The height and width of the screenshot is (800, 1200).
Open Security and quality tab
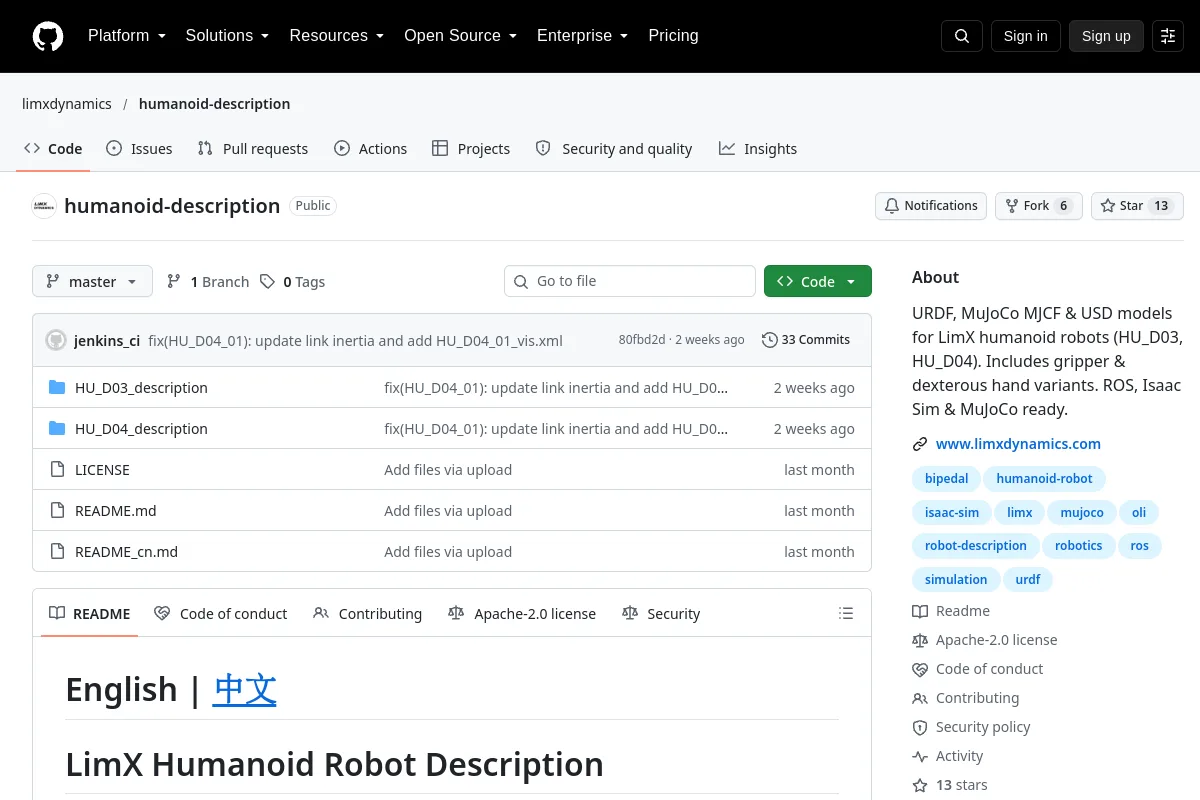pyautogui.click(x=614, y=148)
